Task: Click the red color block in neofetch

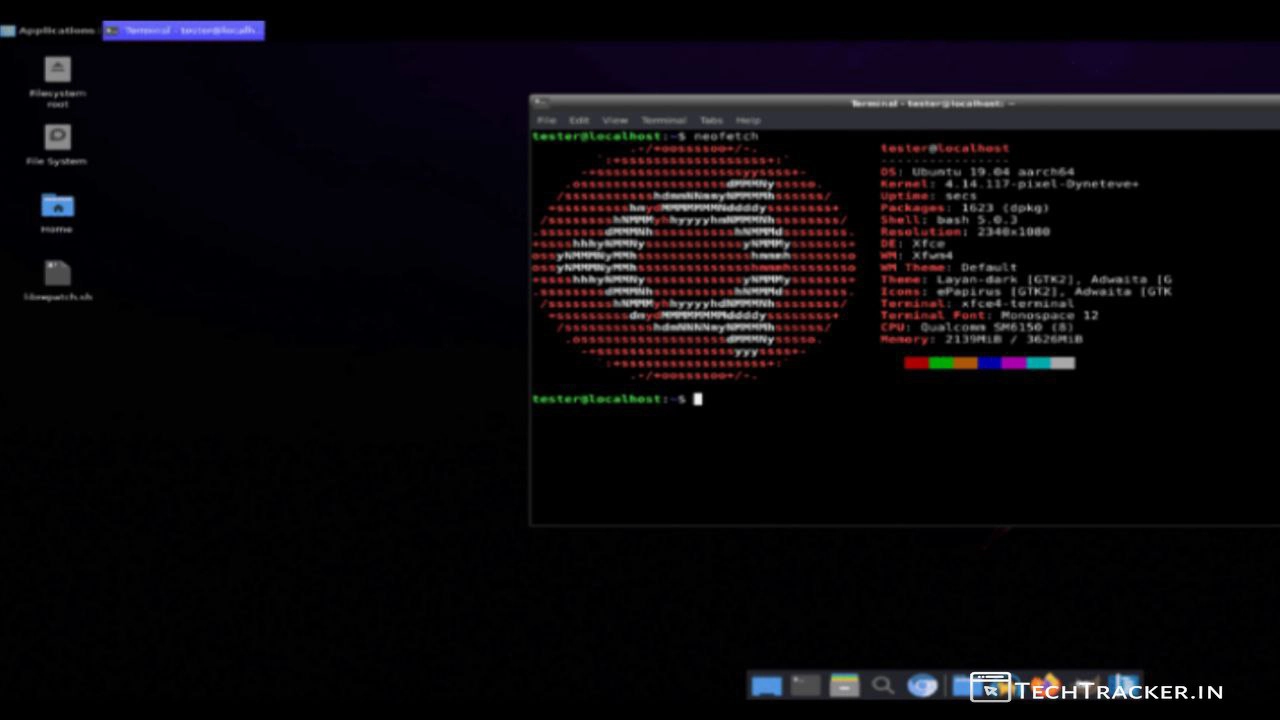Action: 916,363
